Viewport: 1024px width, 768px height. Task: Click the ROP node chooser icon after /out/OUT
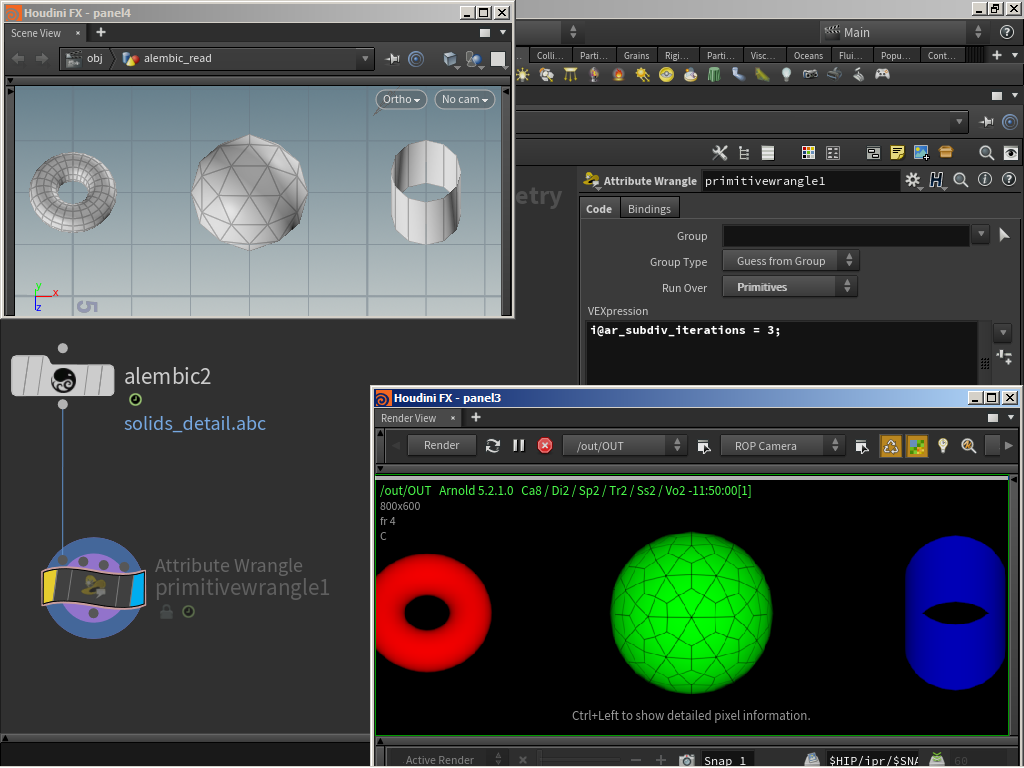pyautogui.click(x=704, y=446)
